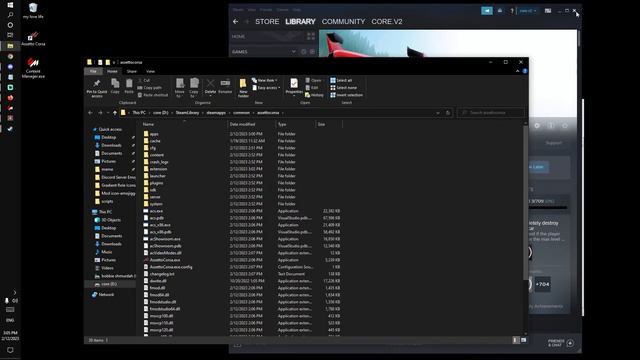Click Select none in ribbon
The image size is (640, 360).
[343, 88]
